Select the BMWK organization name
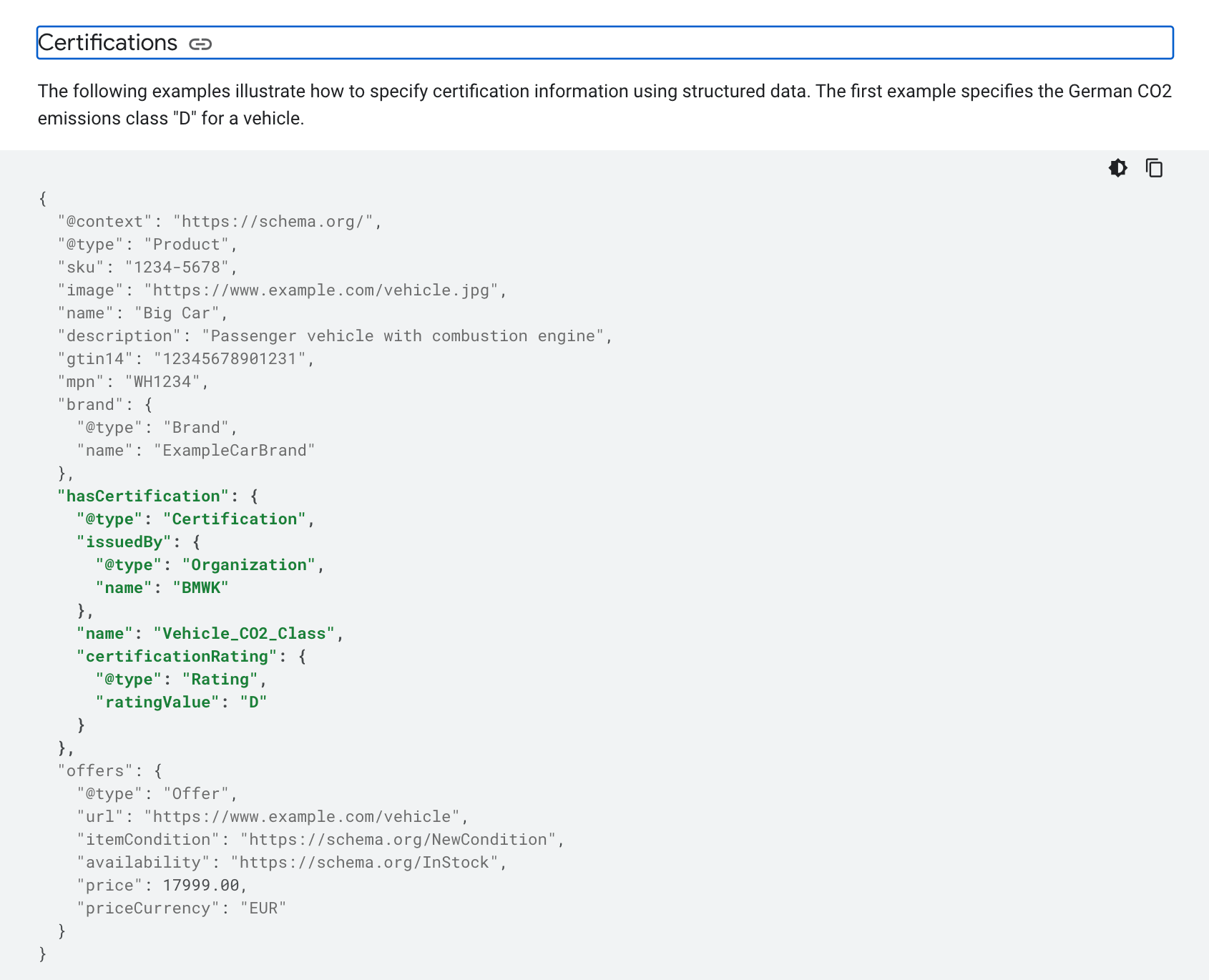The width and height of the screenshot is (1209, 980). pyautogui.click(x=202, y=587)
